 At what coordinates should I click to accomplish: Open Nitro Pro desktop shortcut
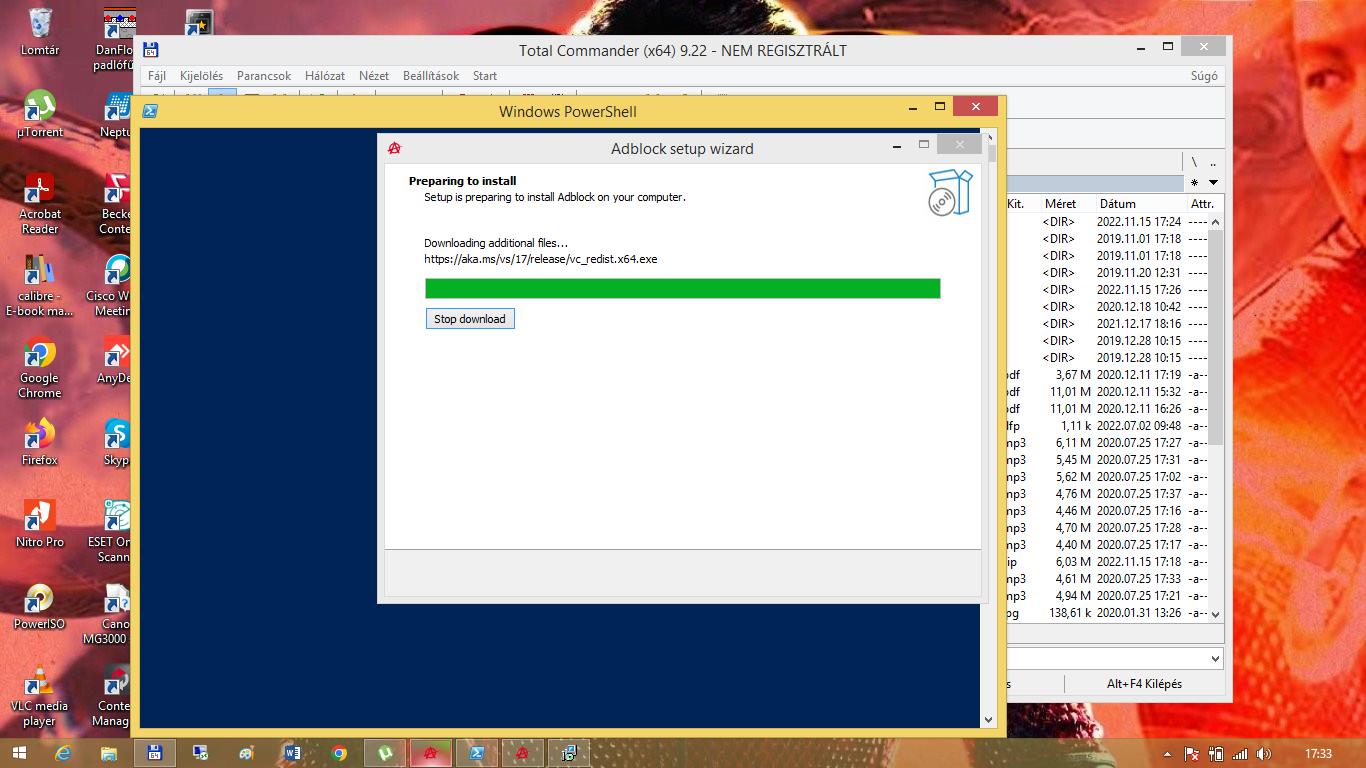click(x=40, y=522)
